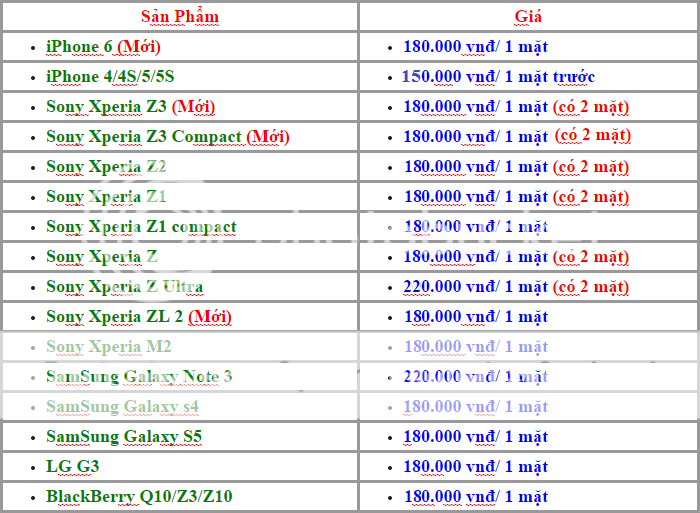Screen dimensions: 700x513
Task: Click the 'Giá' column header
Action: tap(528, 17)
